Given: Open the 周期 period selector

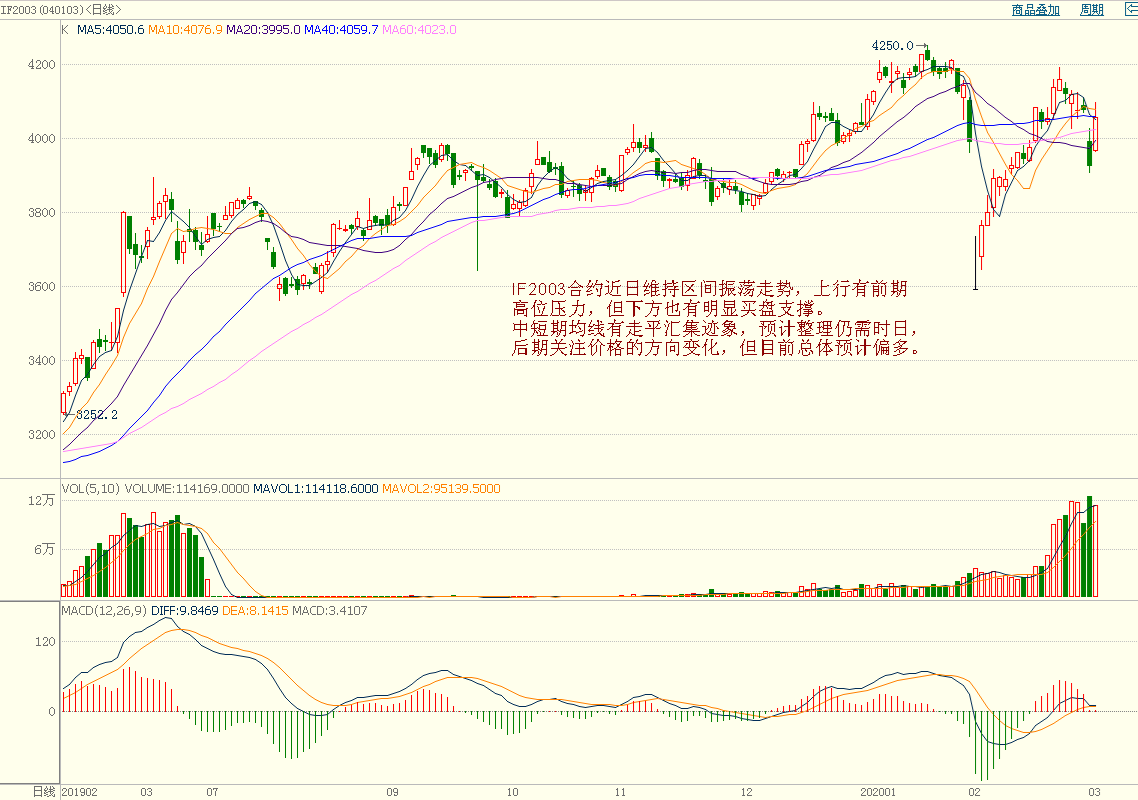Looking at the screenshot, I should (x=1091, y=10).
